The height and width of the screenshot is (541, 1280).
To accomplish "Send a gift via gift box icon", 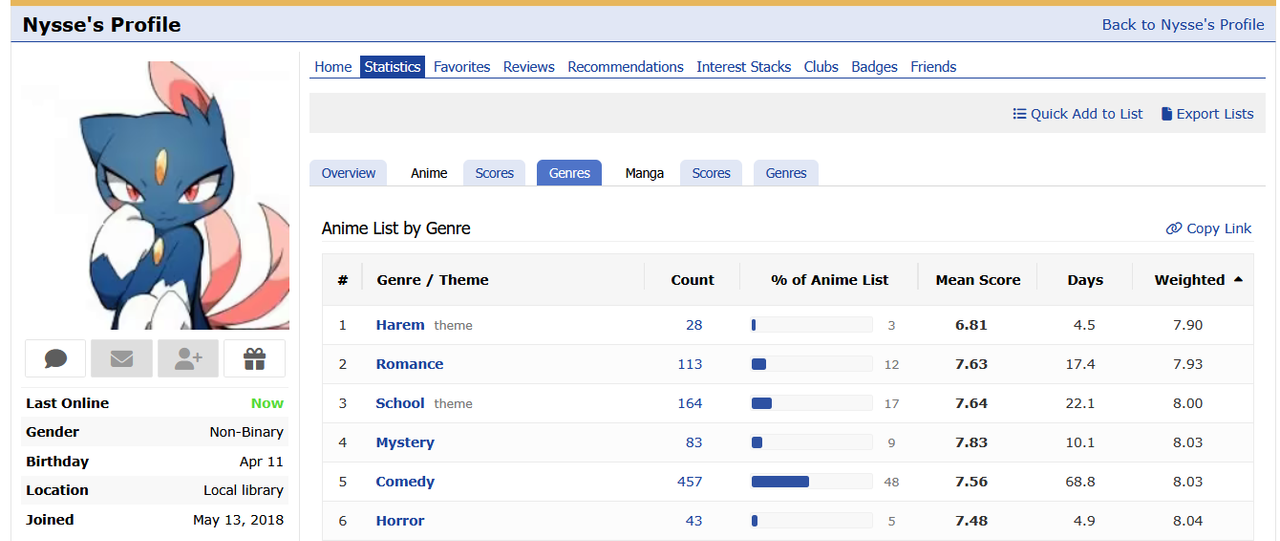I will point(254,358).
